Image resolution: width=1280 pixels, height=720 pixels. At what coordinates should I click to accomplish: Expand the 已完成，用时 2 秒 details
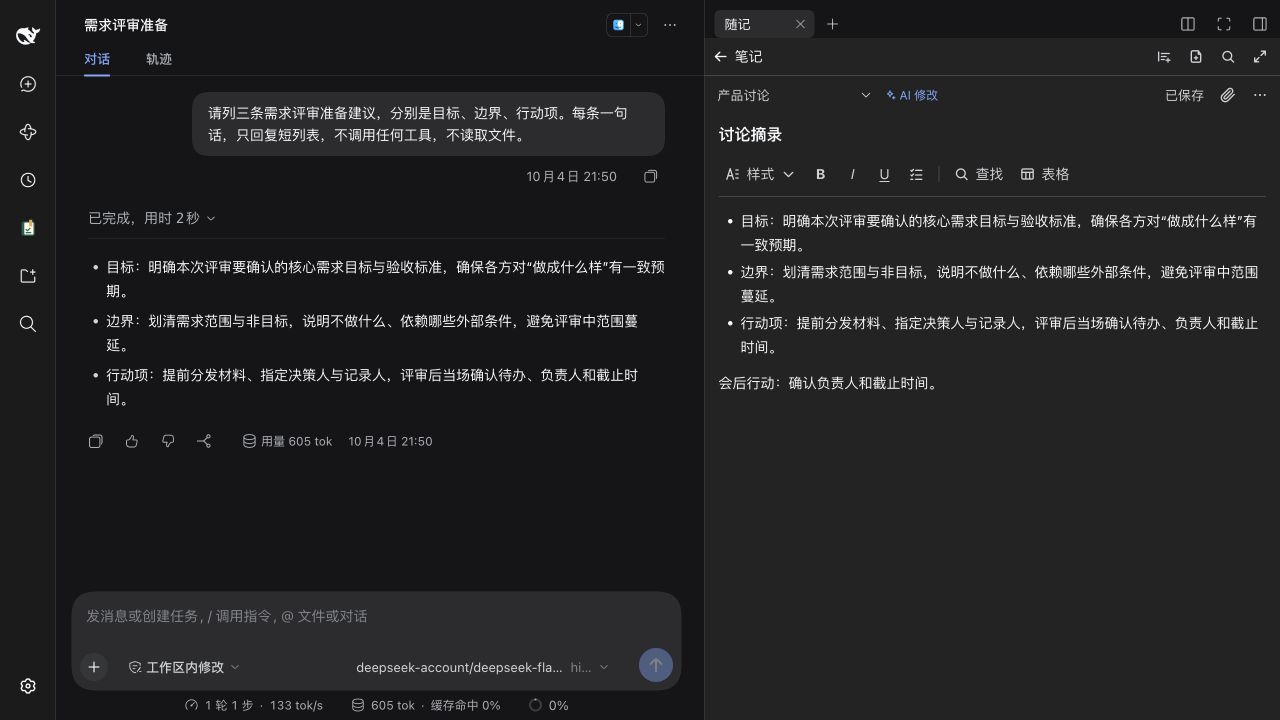(x=152, y=218)
